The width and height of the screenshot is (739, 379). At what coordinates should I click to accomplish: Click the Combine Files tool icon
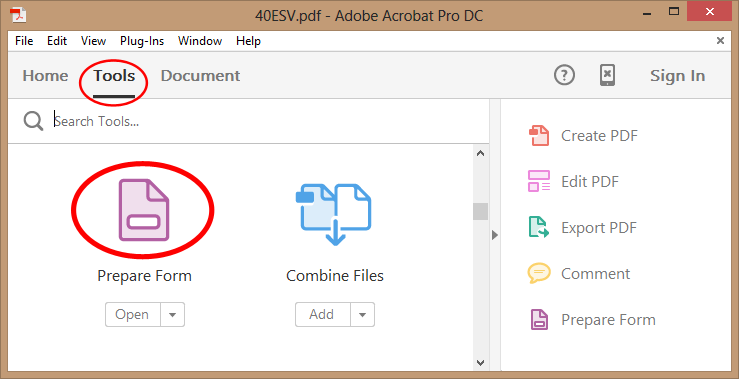pyautogui.click(x=334, y=214)
